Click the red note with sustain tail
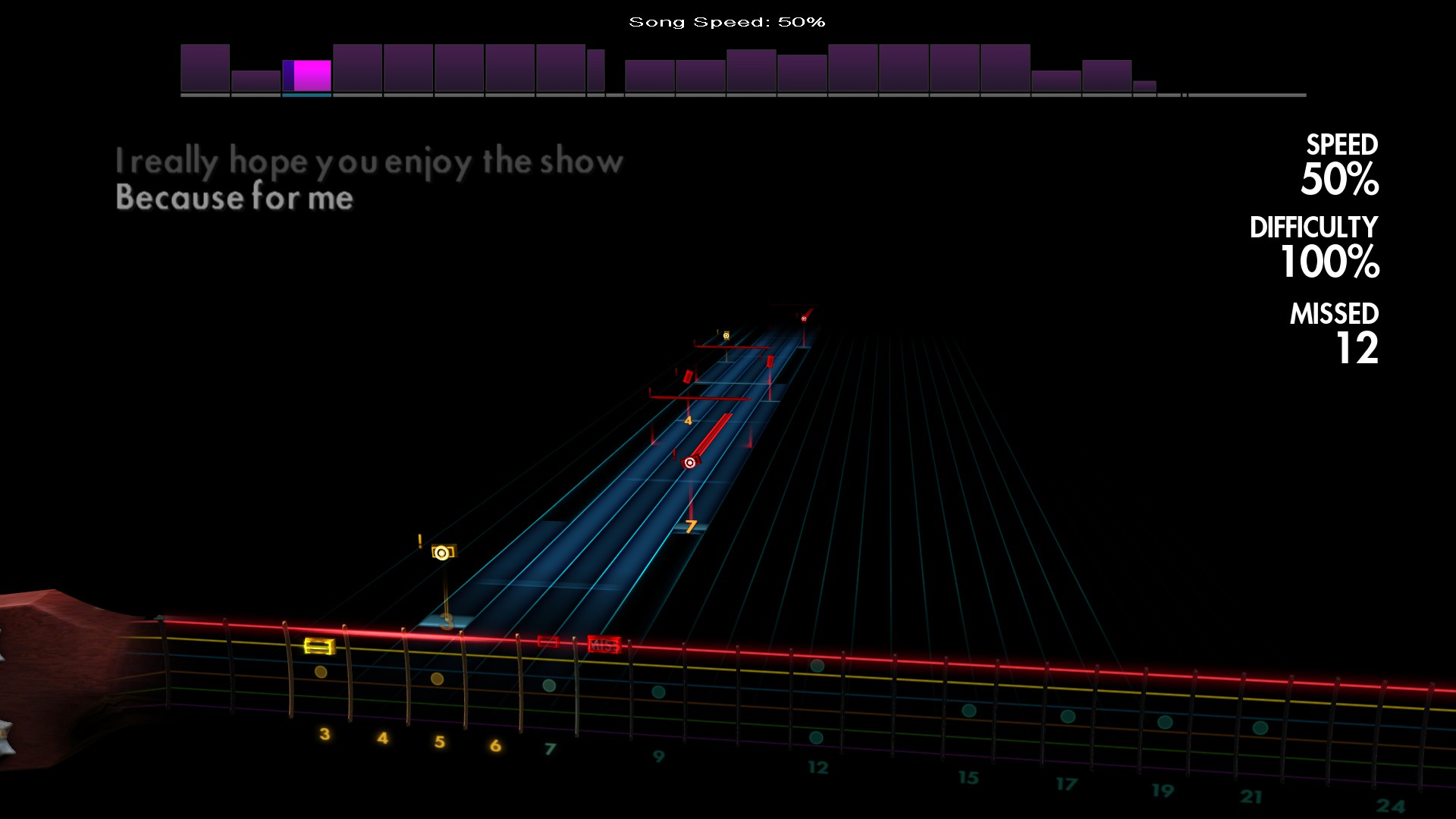 [689, 462]
